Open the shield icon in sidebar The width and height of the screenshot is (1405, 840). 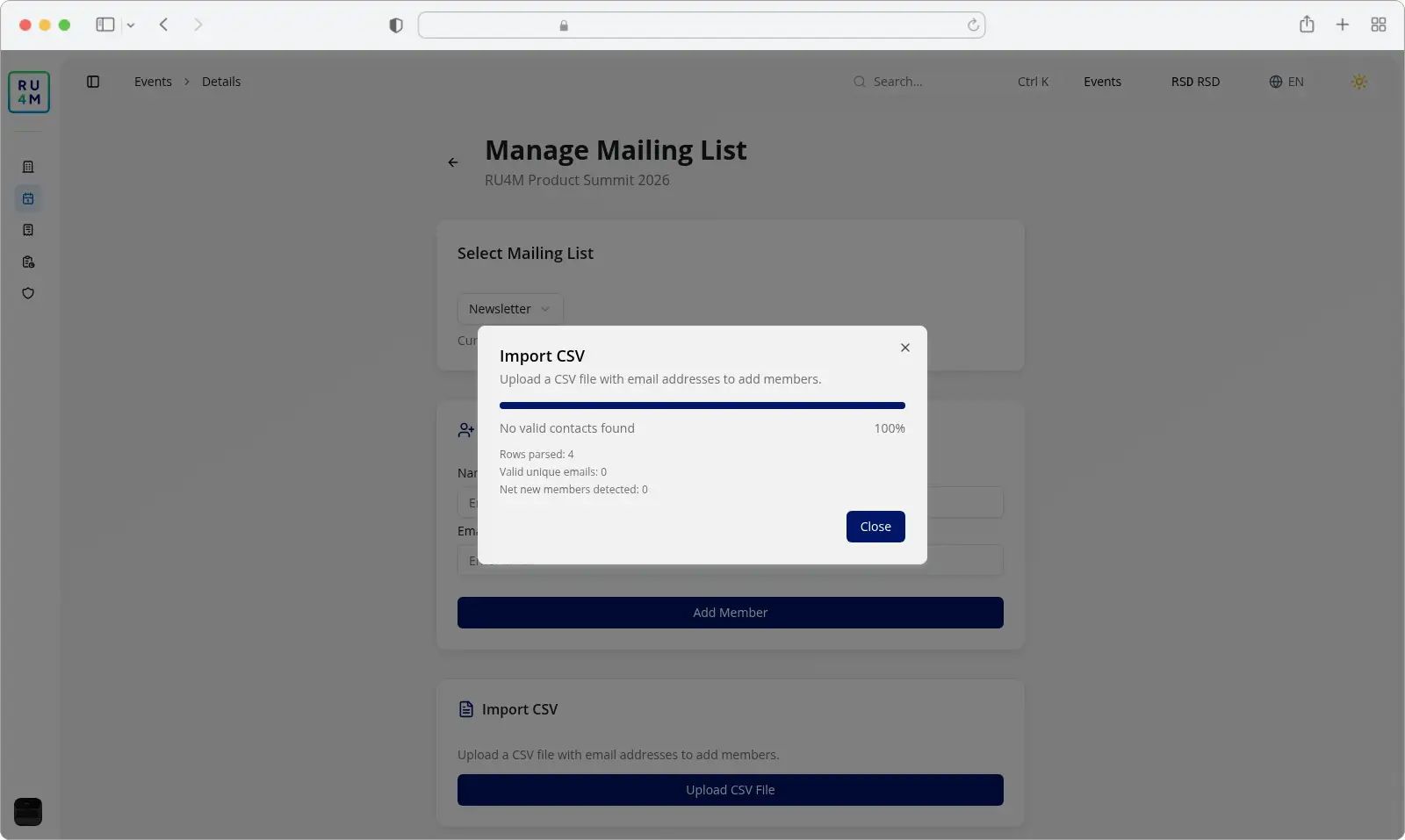pos(28,293)
